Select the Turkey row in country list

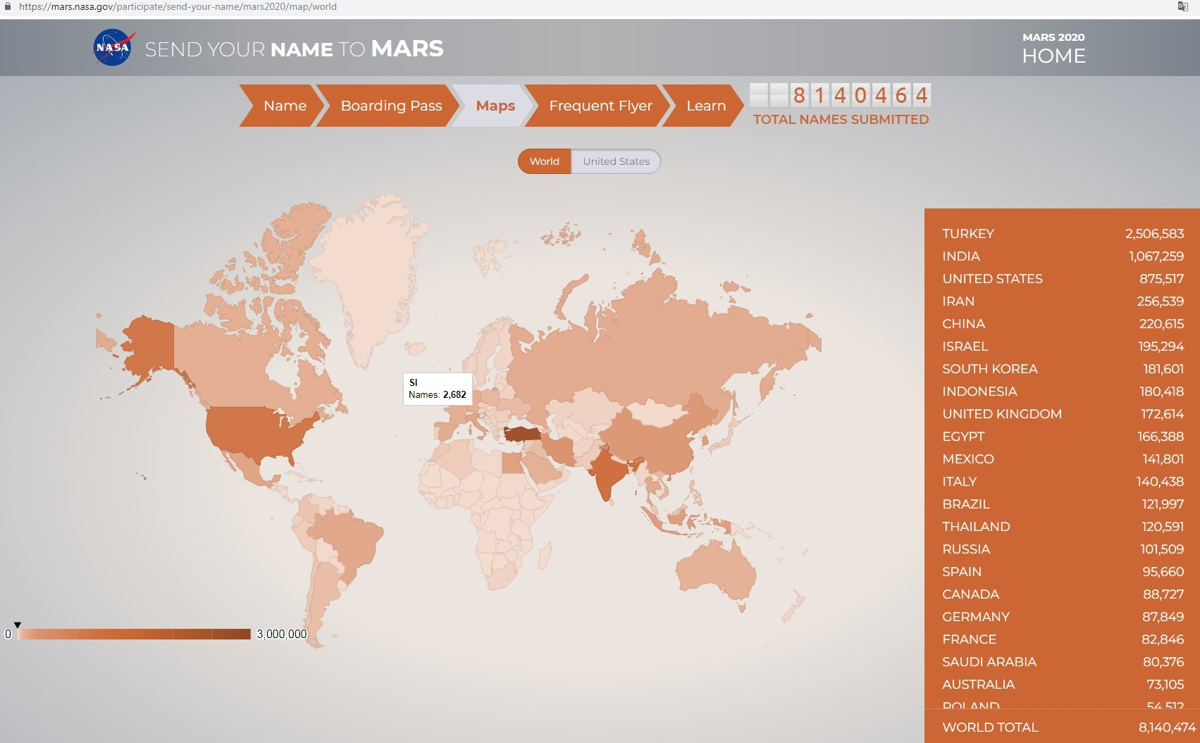click(1062, 234)
